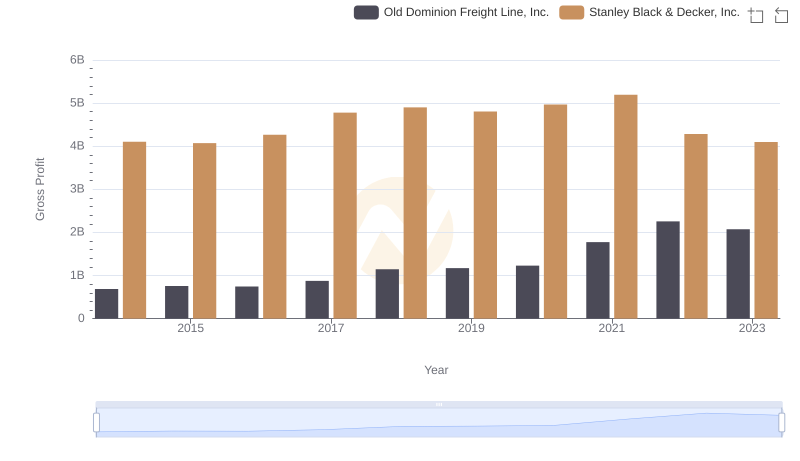Click the Old Dominion bar for 2014
The width and height of the screenshot is (800, 461).
106,303
